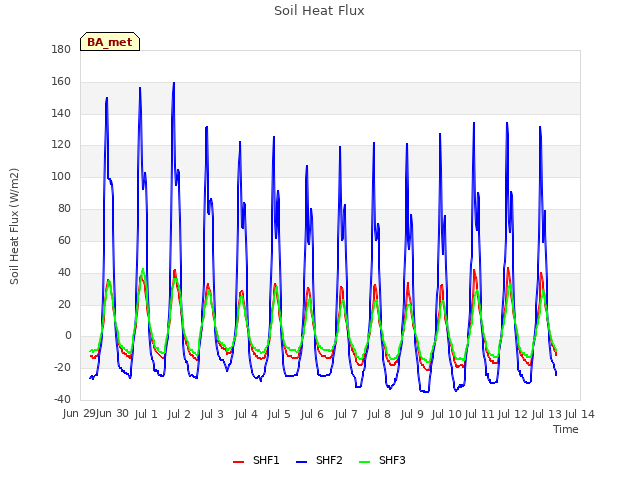Click the BA_met annotation label
This screenshot has width=640, height=480.
click(110, 42)
